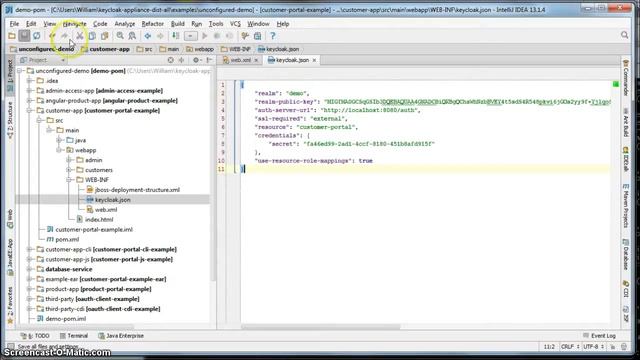Click the green inspection status indicator

(x=616, y=84)
